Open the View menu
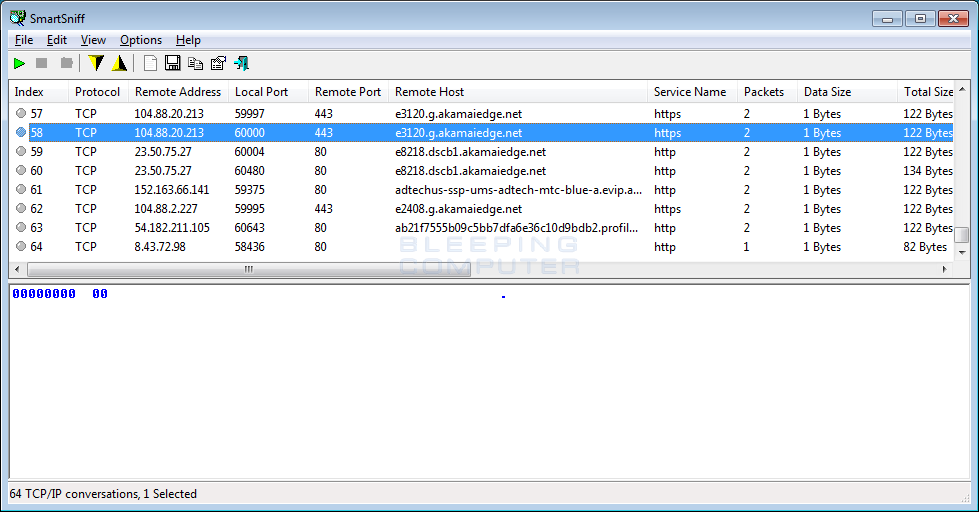This screenshot has width=979, height=512. (93, 40)
